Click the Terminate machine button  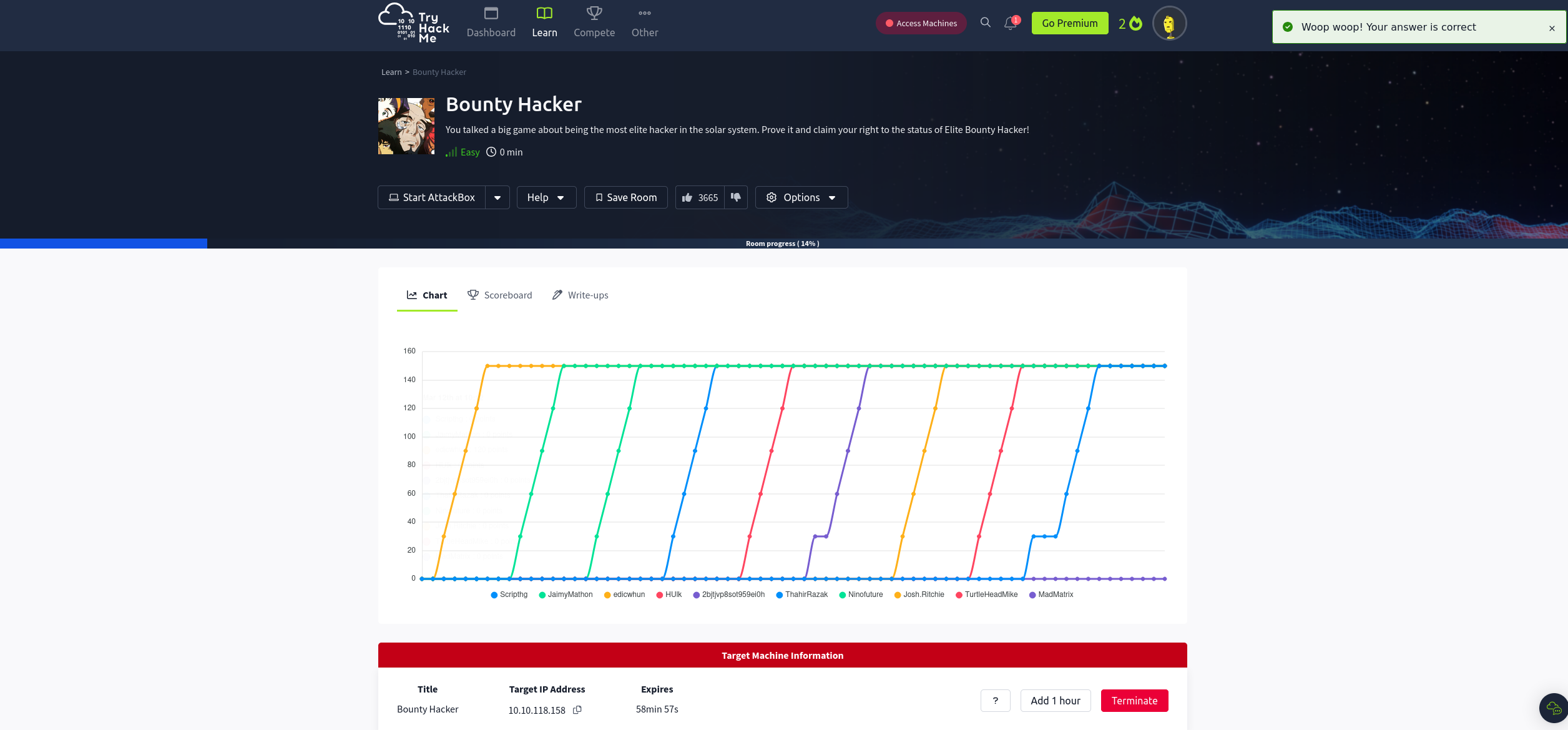coord(1134,701)
